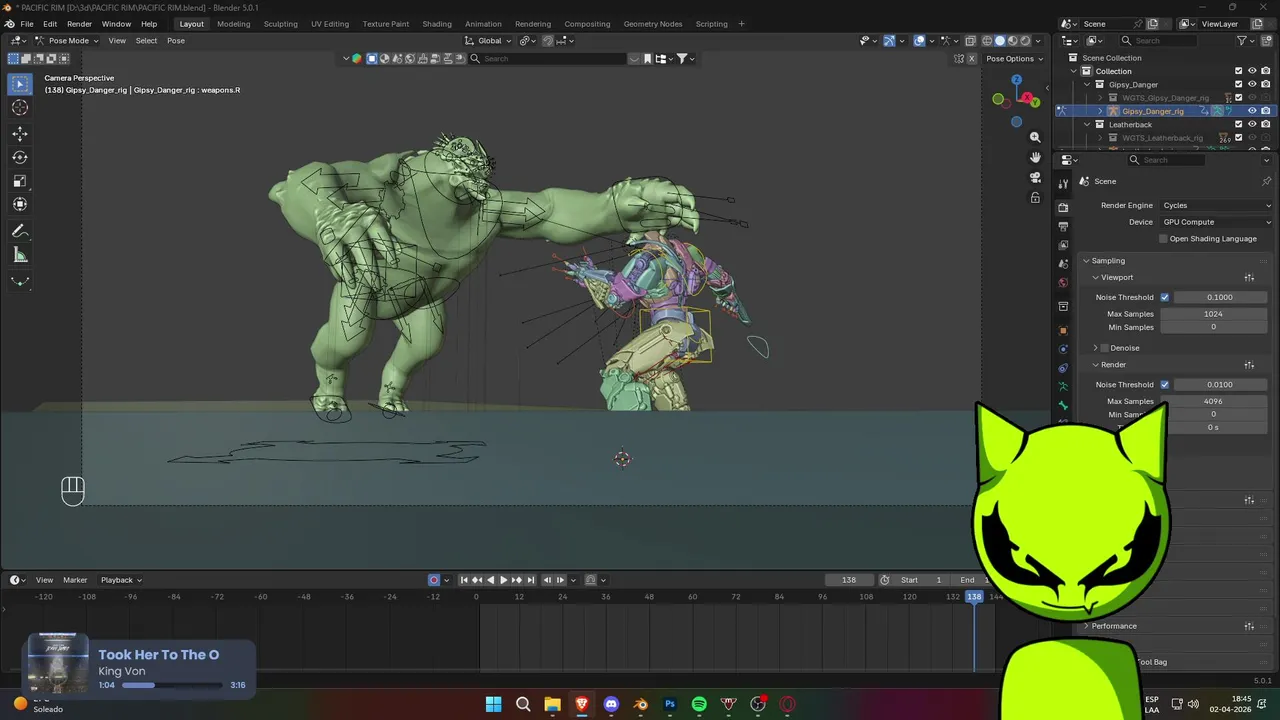Open the Render Engine Cycles dropdown
This screenshot has width=1280, height=720.
coord(1216,205)
